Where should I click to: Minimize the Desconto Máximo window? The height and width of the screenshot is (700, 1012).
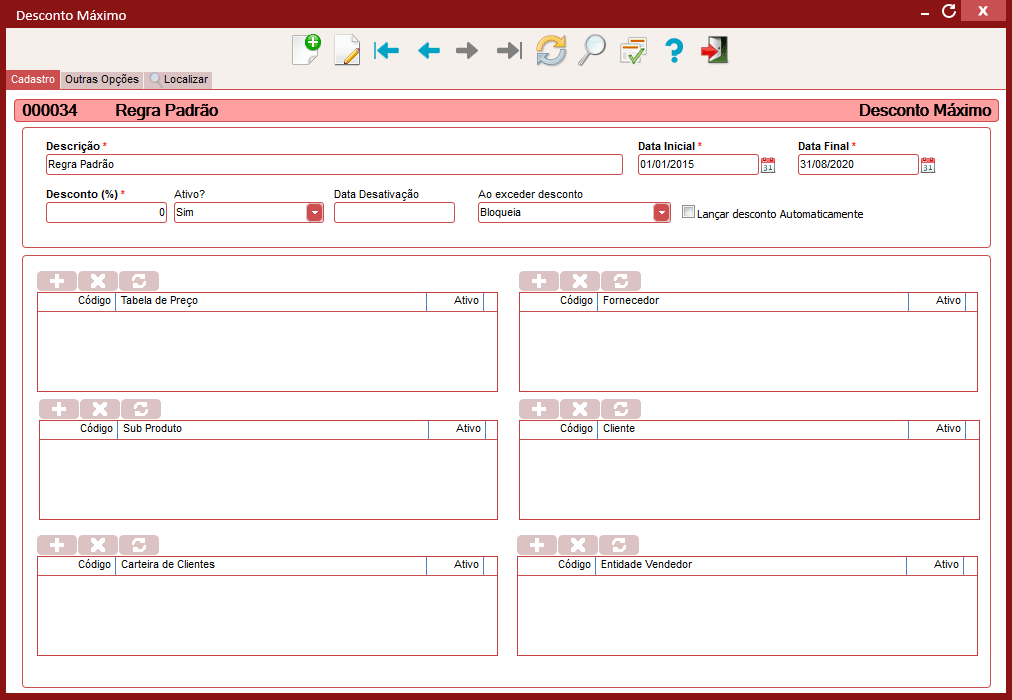(925, 13)
